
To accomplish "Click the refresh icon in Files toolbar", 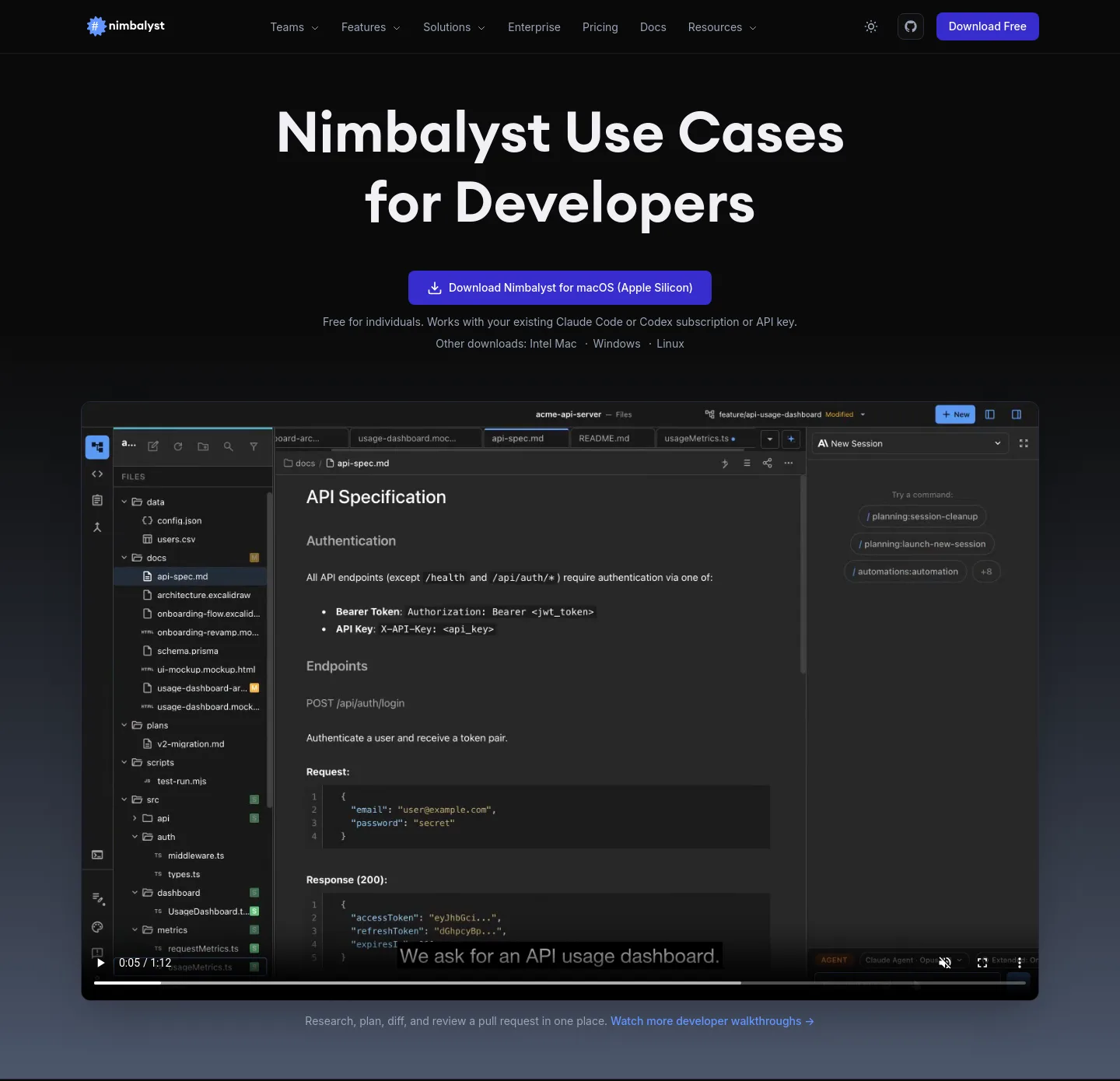I will click(178, 446).
